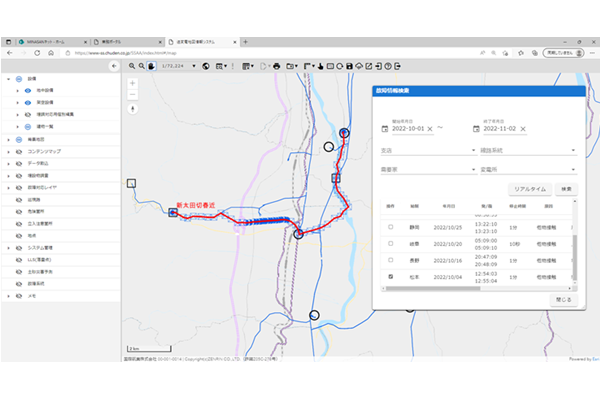The height and width of the screenshot is (400, 600).
Task: Collapse the 設備 tree node
Action: 7,78
